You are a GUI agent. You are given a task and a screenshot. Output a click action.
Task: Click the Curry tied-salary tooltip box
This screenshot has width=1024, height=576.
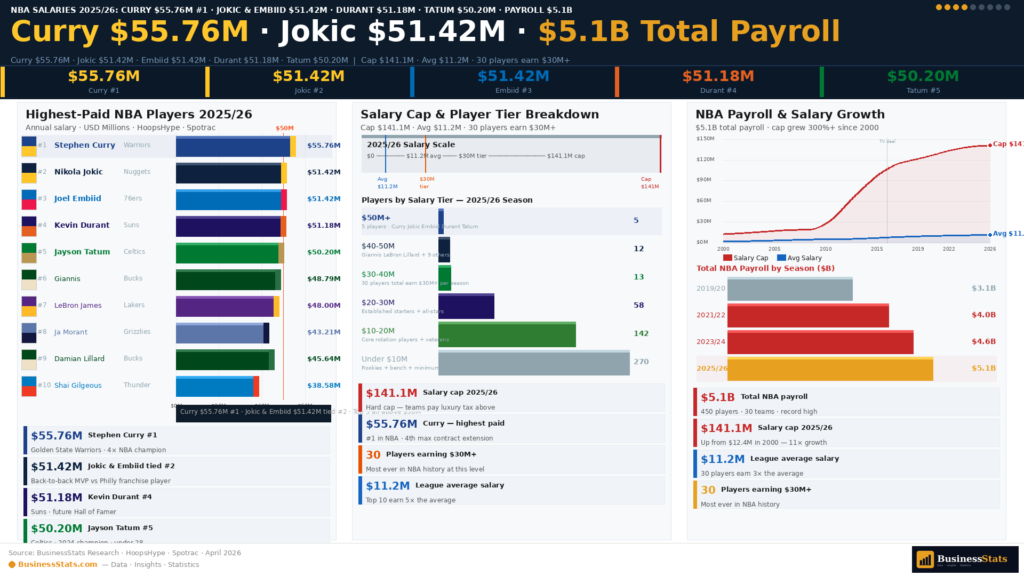(253, 412)
